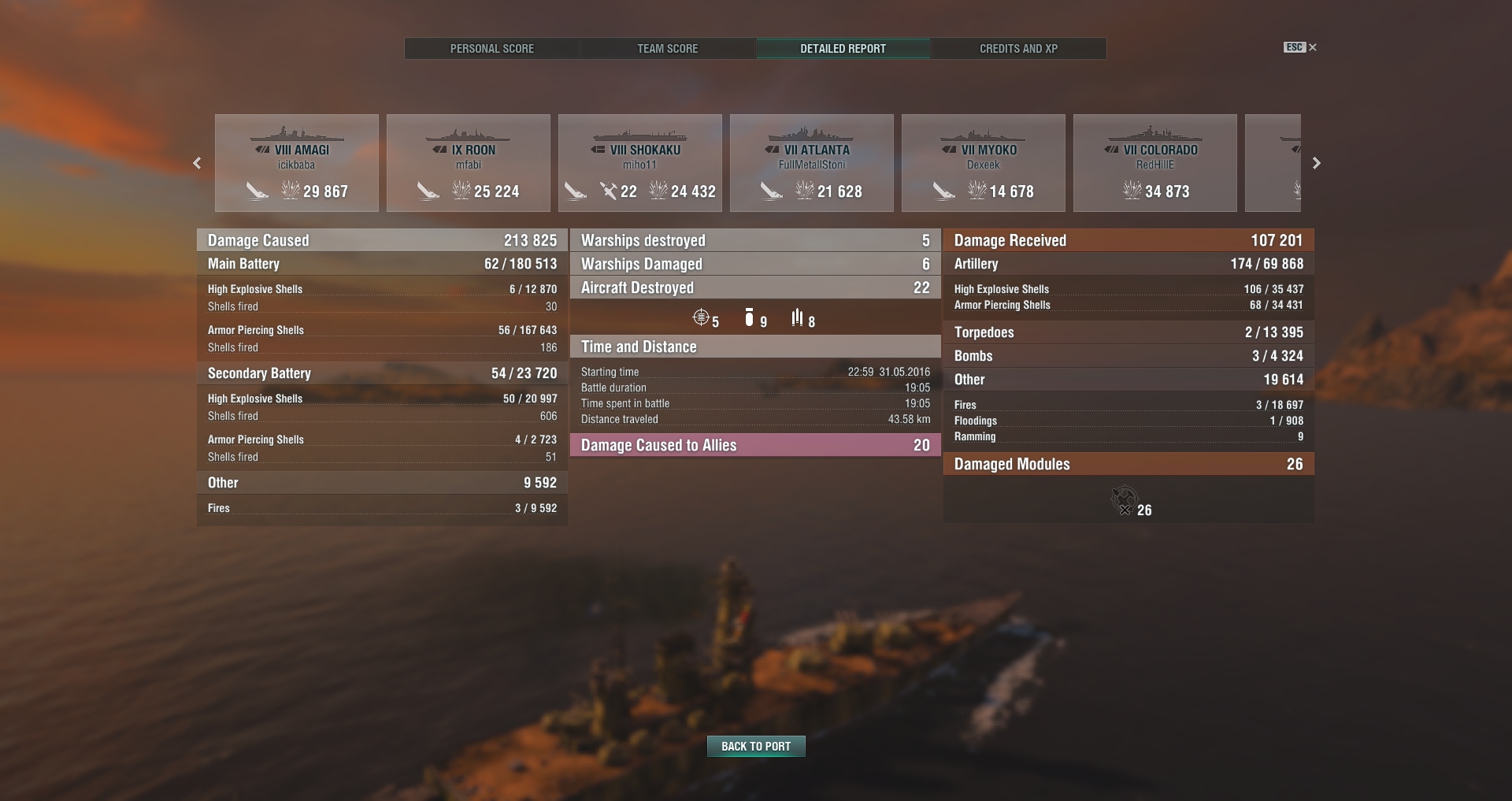The height and width of the screenshot is (801, 1512).
Task: Click the damage burst icon on the Myoko card
Action: (x=976, y=191)
